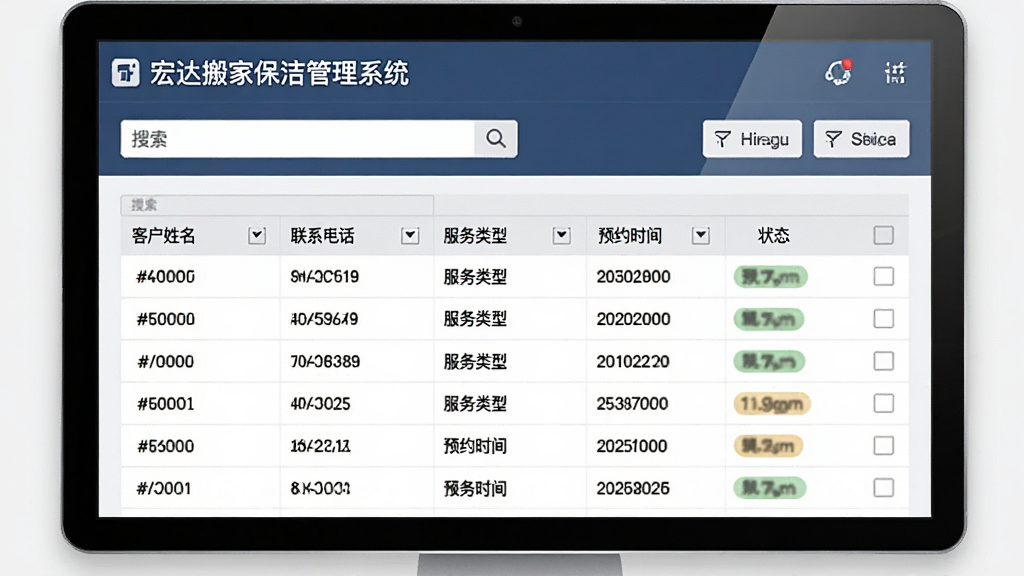Open notifications via the red-dot icon

(x=839, y=72)
